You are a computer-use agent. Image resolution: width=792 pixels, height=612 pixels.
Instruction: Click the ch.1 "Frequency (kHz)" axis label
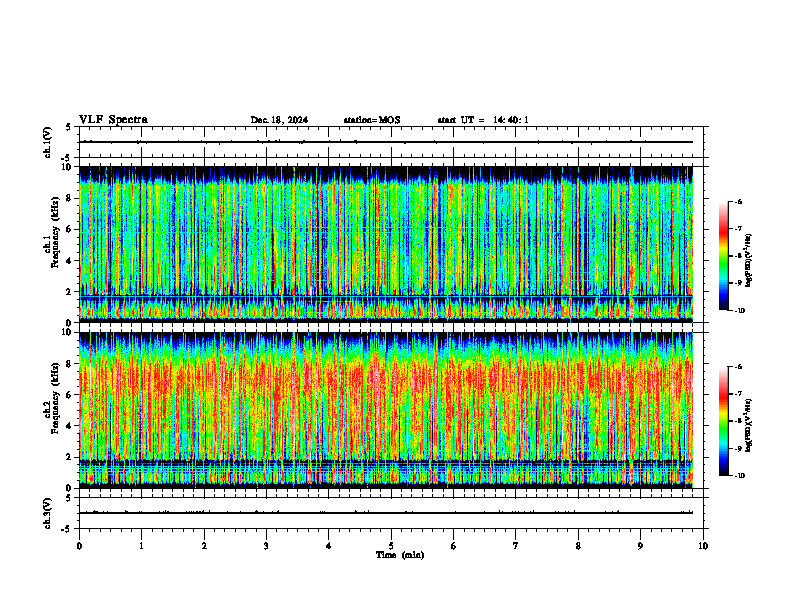coord(54,233)
